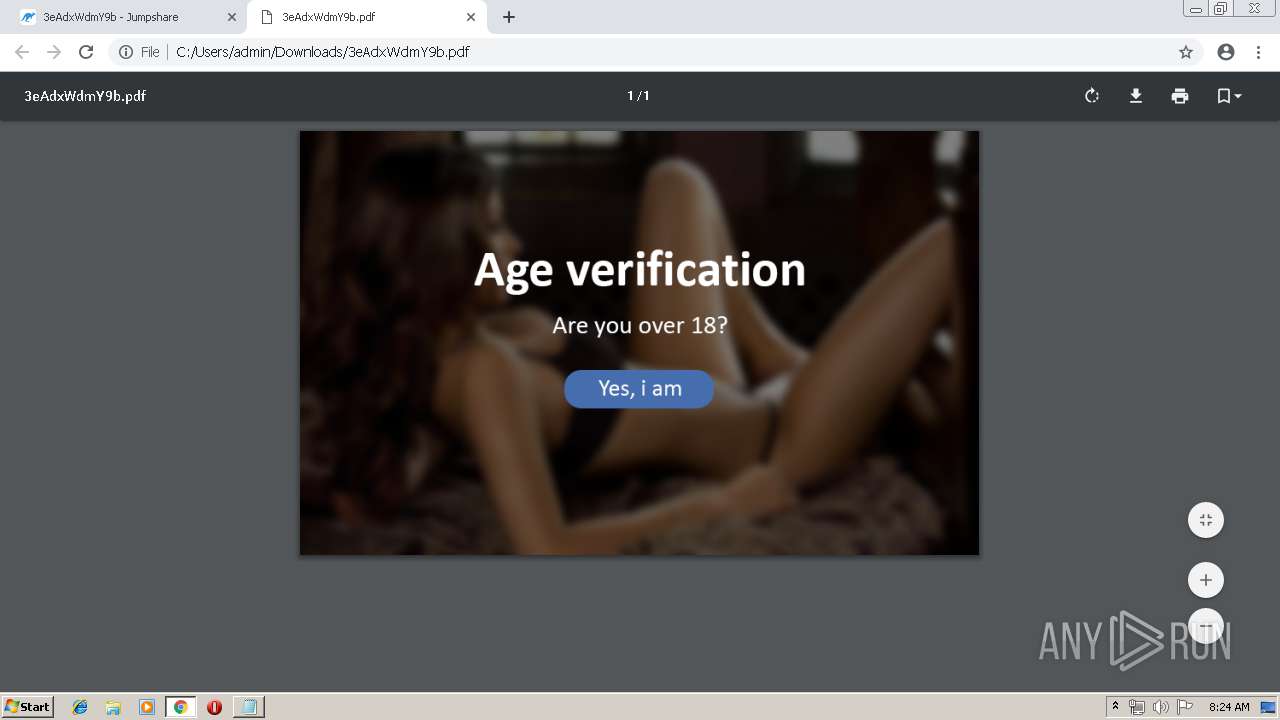Click the page number indicator 1 / 1
Image resolution: width=1280 pixels, height=720 pixels.
click(x=638, y=96)
